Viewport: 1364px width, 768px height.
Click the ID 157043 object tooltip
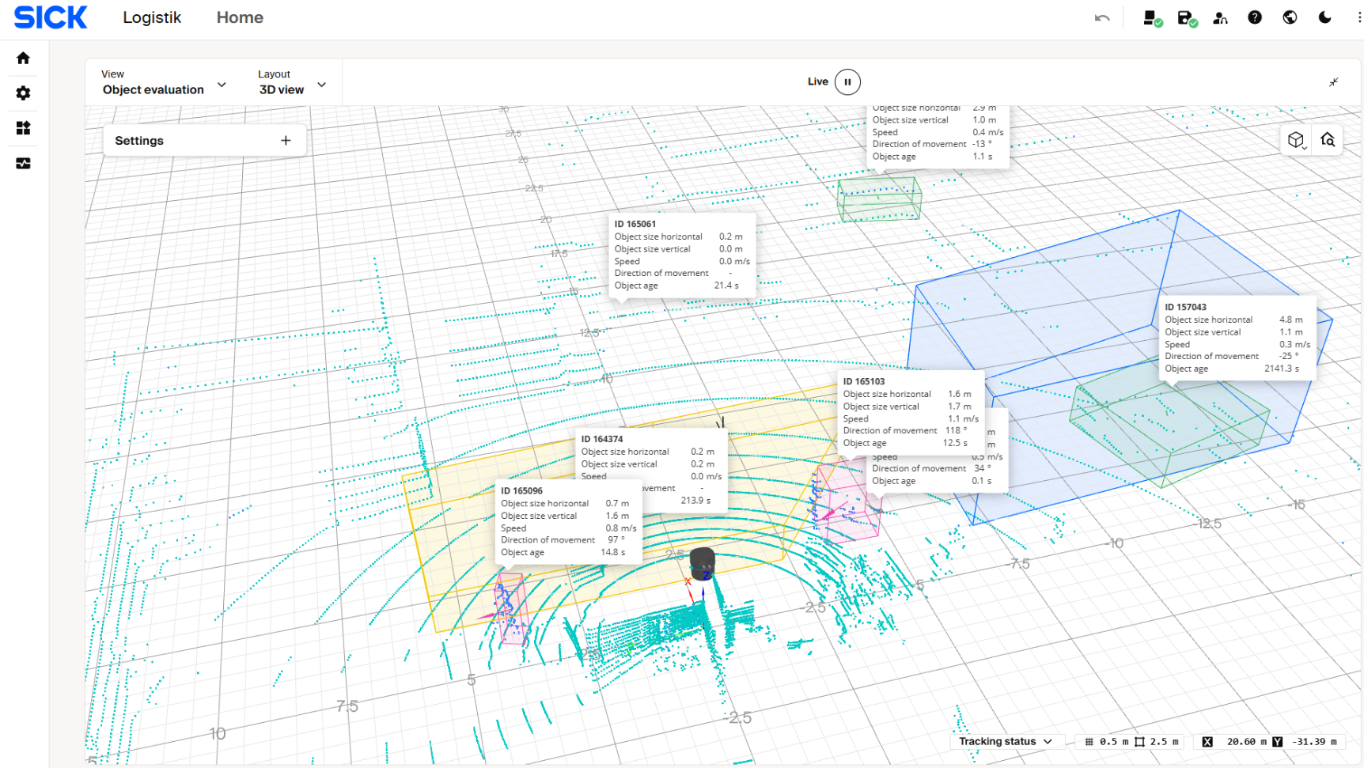[x=1237, y=338]
